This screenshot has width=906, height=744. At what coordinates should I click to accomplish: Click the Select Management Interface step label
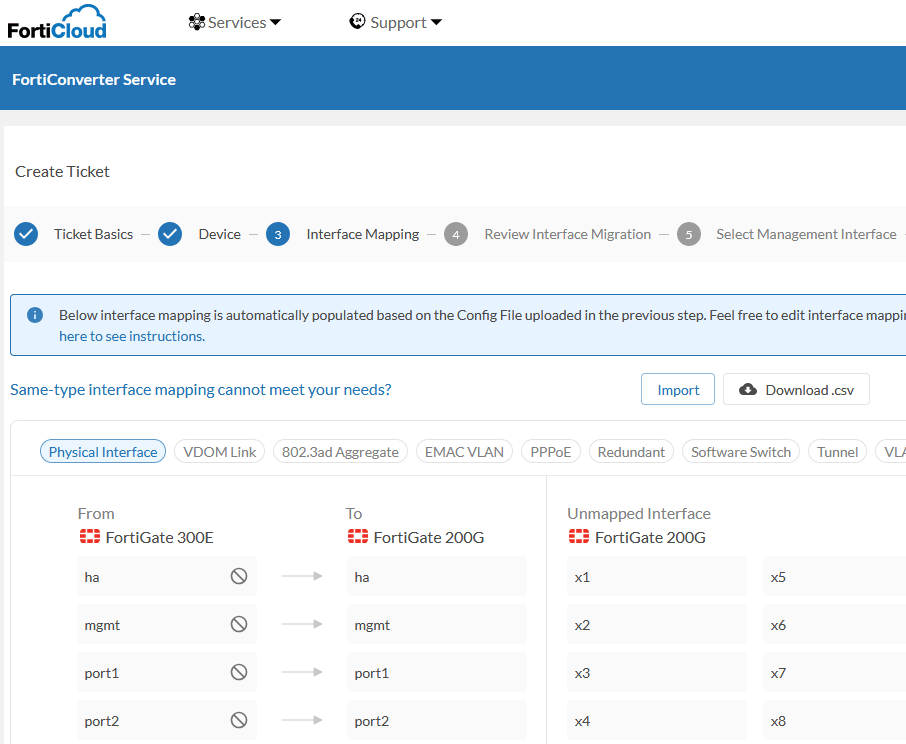(806, 234)
